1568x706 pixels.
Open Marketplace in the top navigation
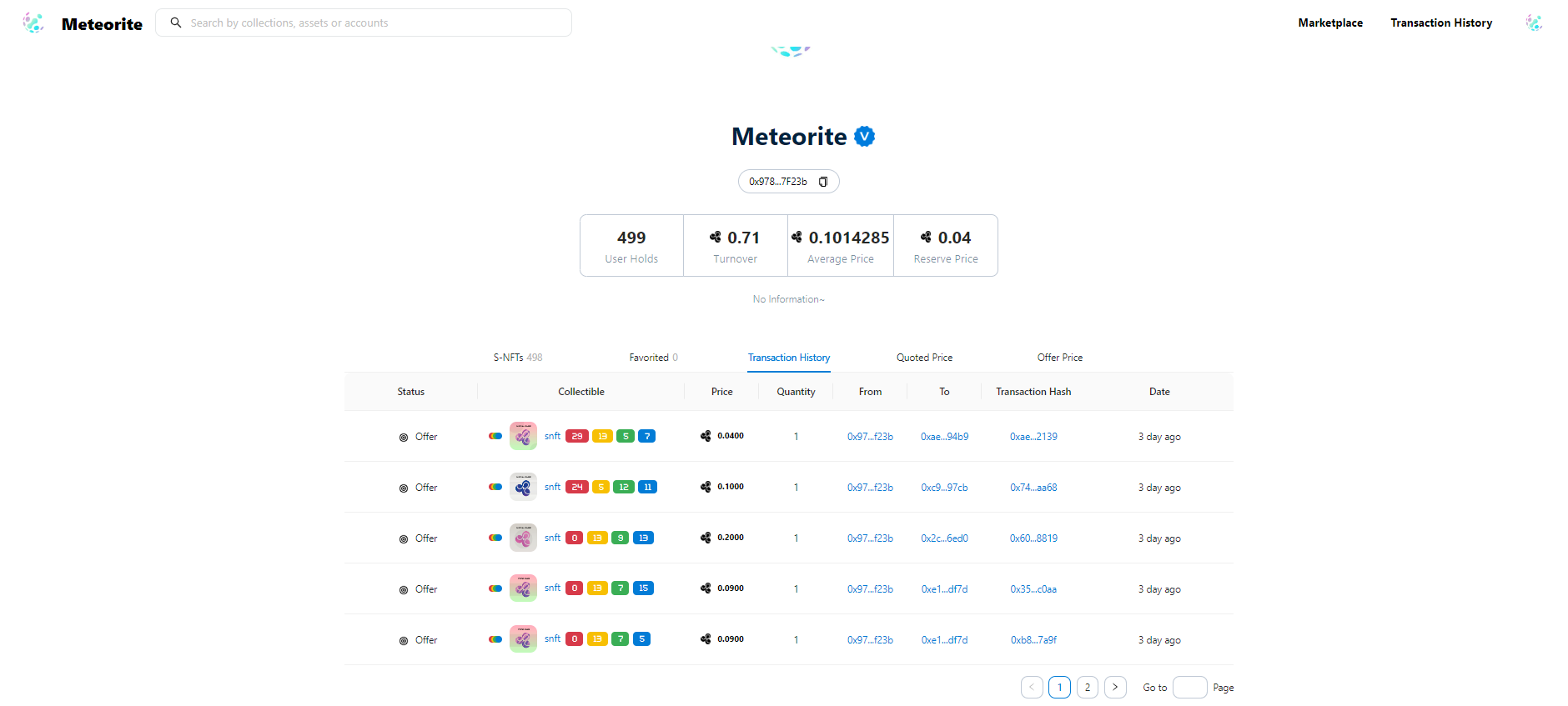pyautogui.click(x=1330, y=23)
